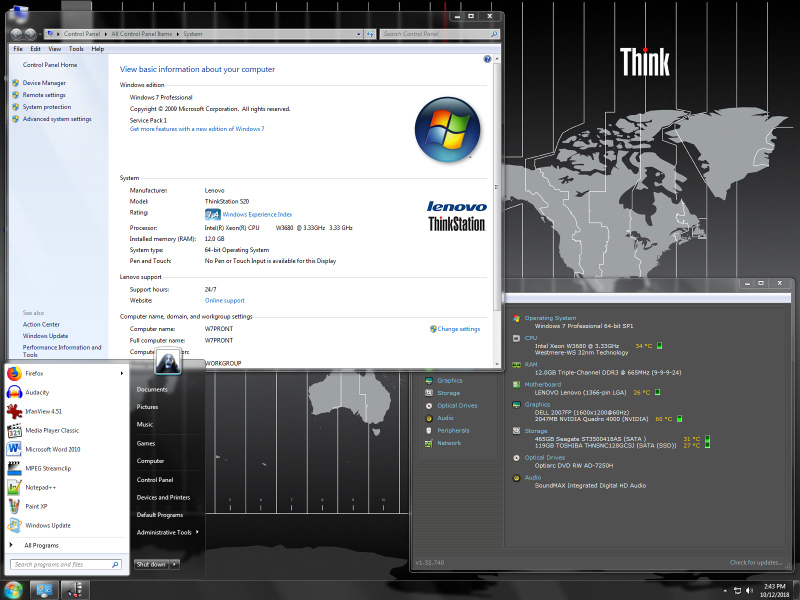Viewport: 800px width, 600px height.
Task: Open IrfanView 4.51 in Start menu
Action: (43, 411)
